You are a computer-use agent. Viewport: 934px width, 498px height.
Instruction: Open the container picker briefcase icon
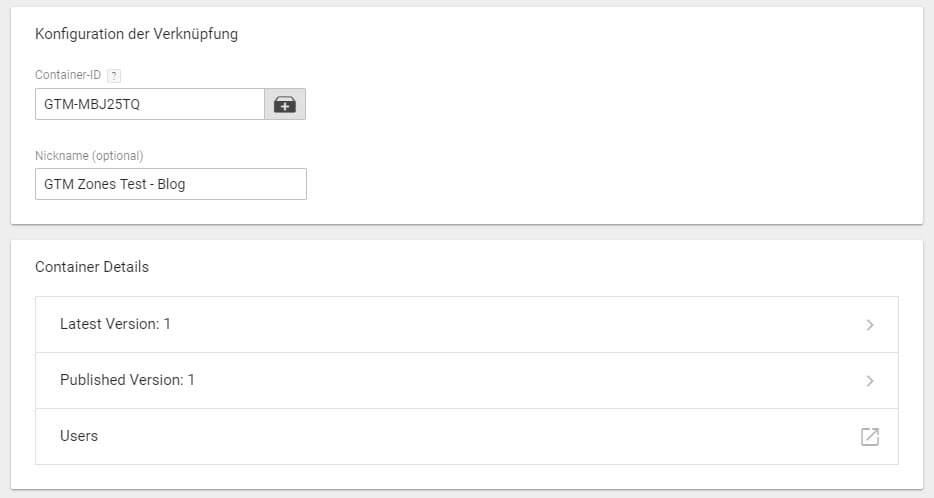click(x=285, y=104)
